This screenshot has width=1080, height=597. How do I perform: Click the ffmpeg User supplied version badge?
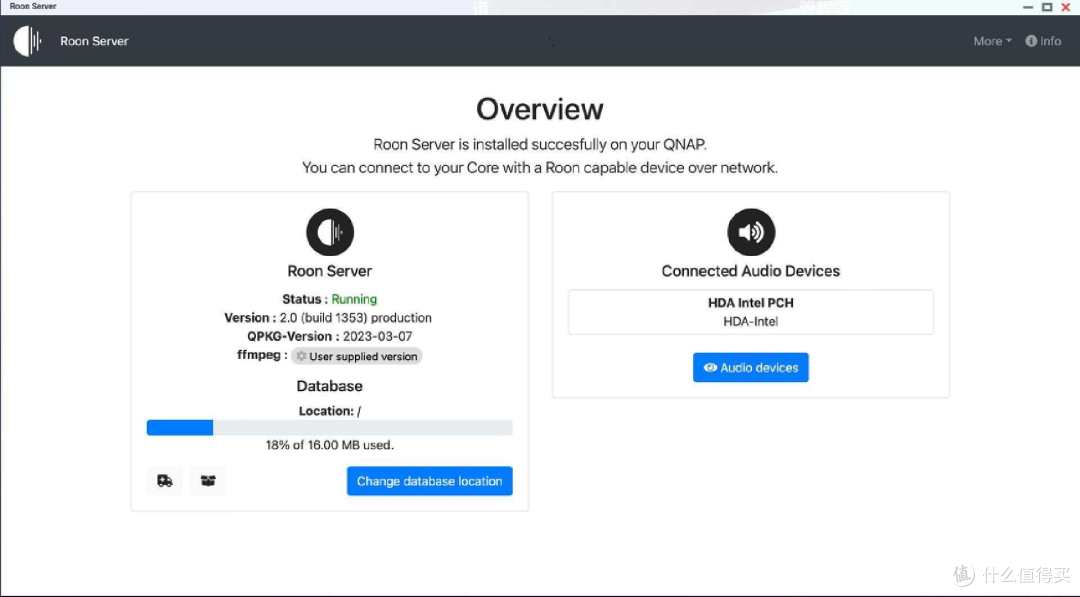[357, 356]
